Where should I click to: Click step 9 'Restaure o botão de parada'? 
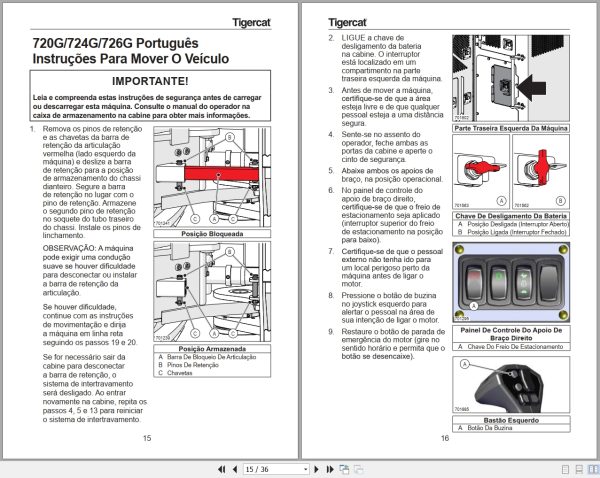coord(393,344)
